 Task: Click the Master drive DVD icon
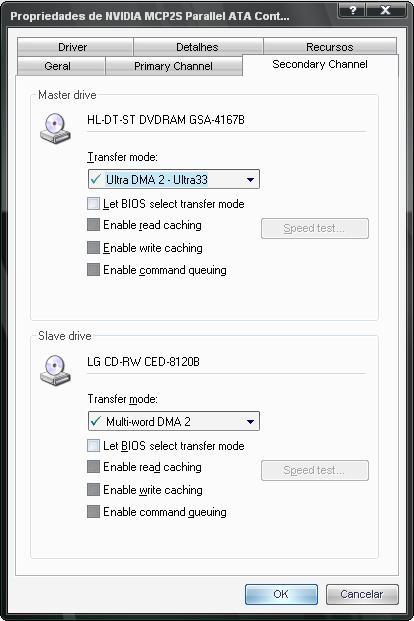[x=55, y=128]
